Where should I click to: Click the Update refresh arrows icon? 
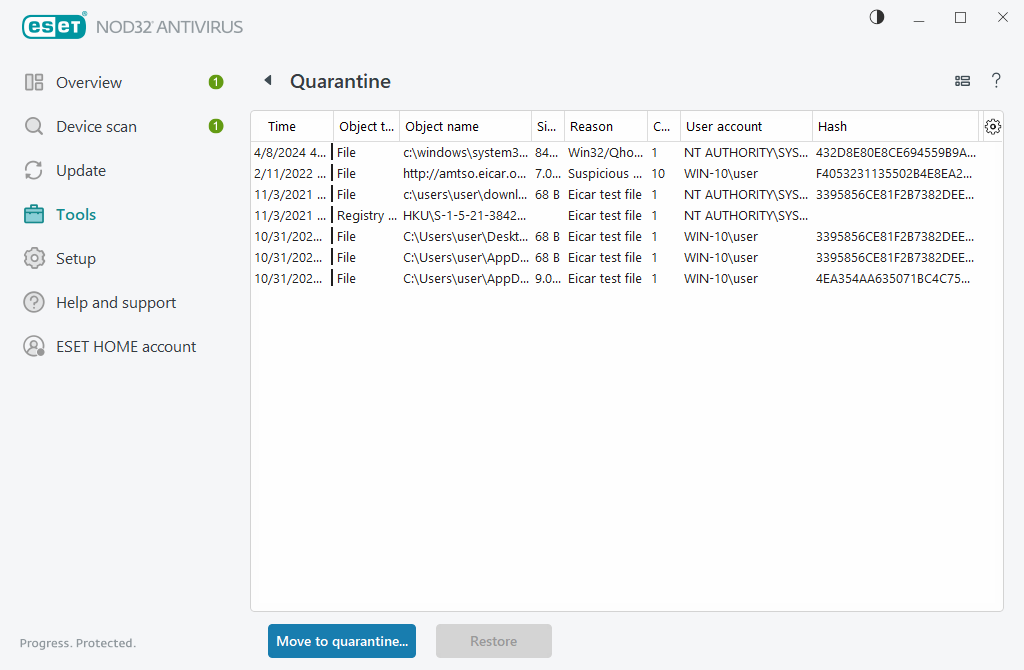click(x=34, y=170)
